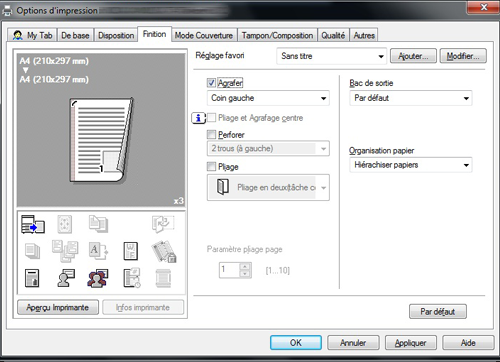The image size is (500, 362).
Task: Click the Annuler button
Action: [x=353, y=343]
